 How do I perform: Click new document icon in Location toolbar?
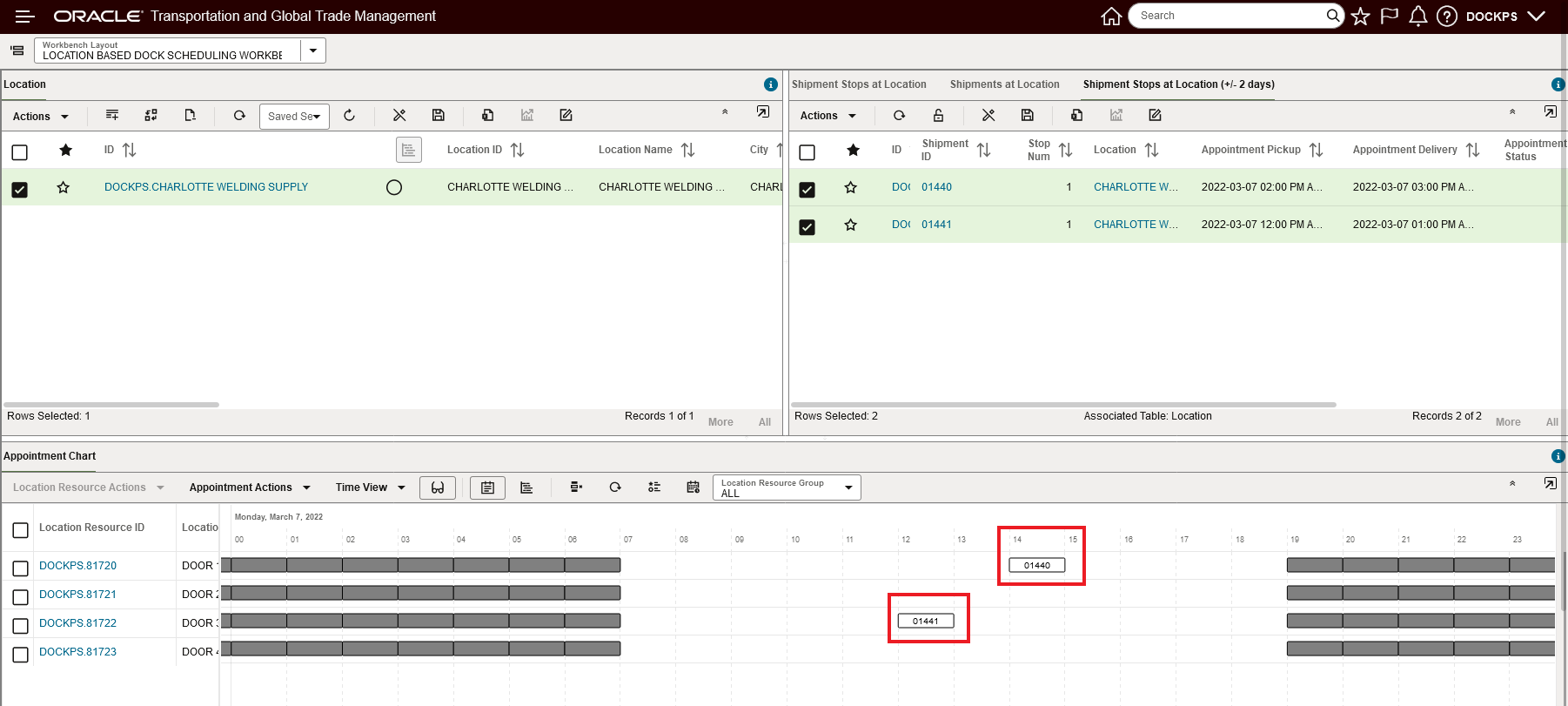pyautogui.click(x=190, y=115)
